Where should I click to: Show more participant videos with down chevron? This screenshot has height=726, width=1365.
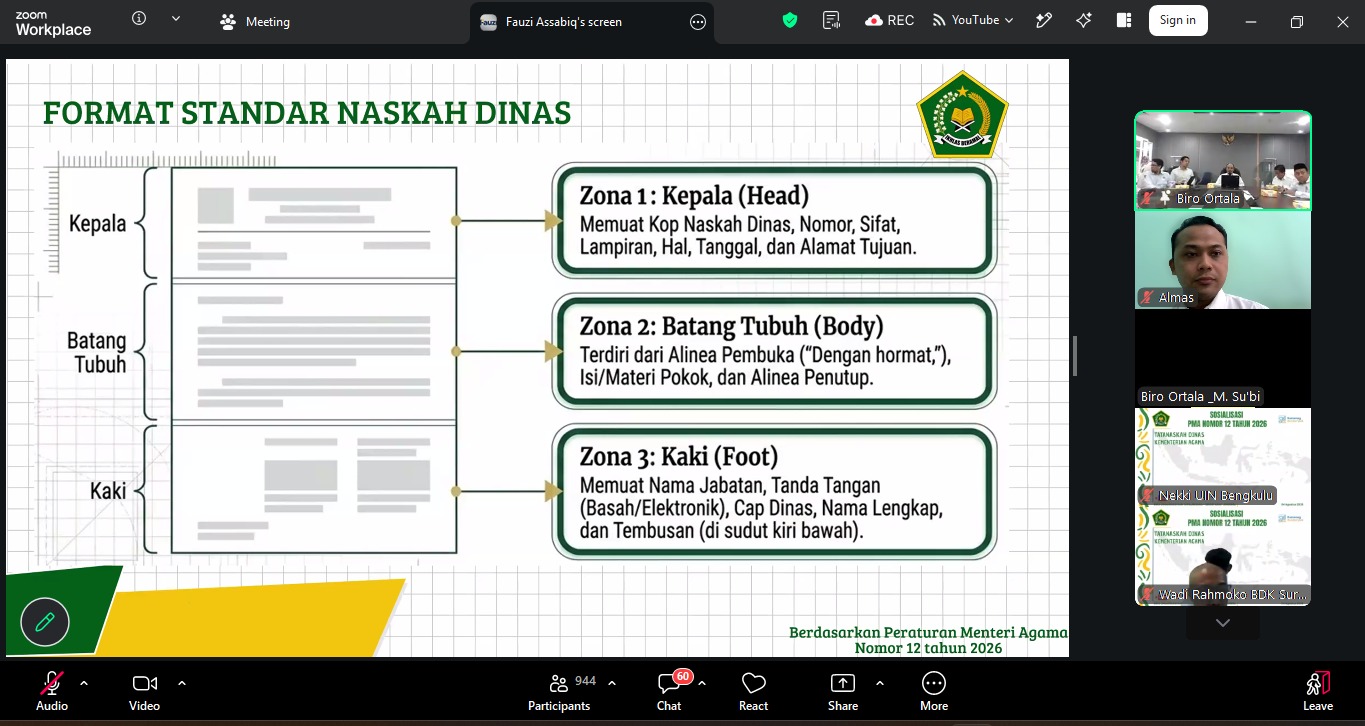point(1222,623)
